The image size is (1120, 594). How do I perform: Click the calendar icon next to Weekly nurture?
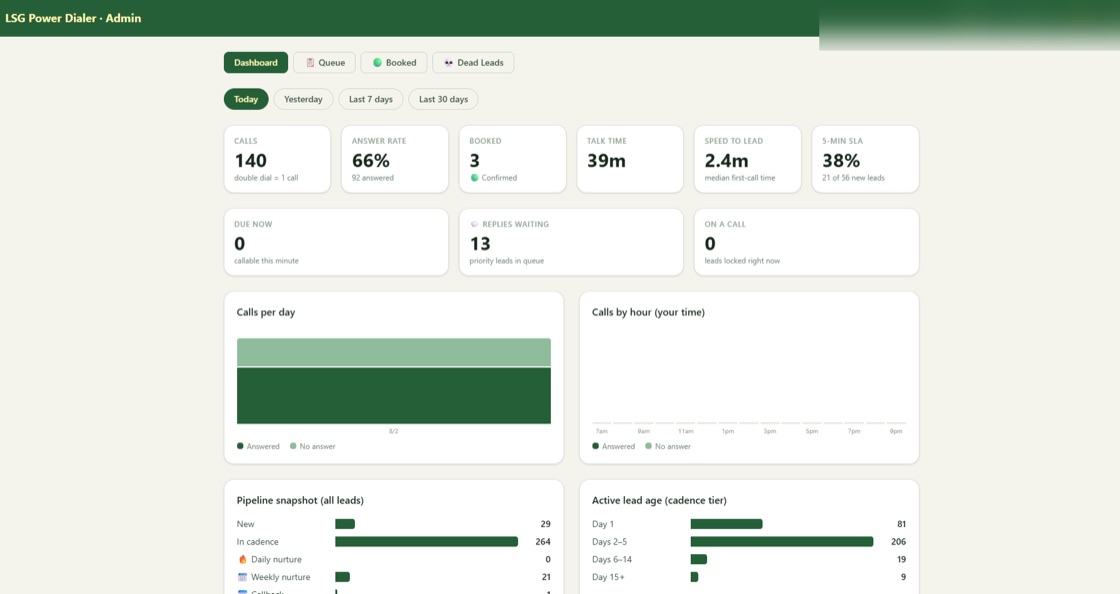pos(243,577)
